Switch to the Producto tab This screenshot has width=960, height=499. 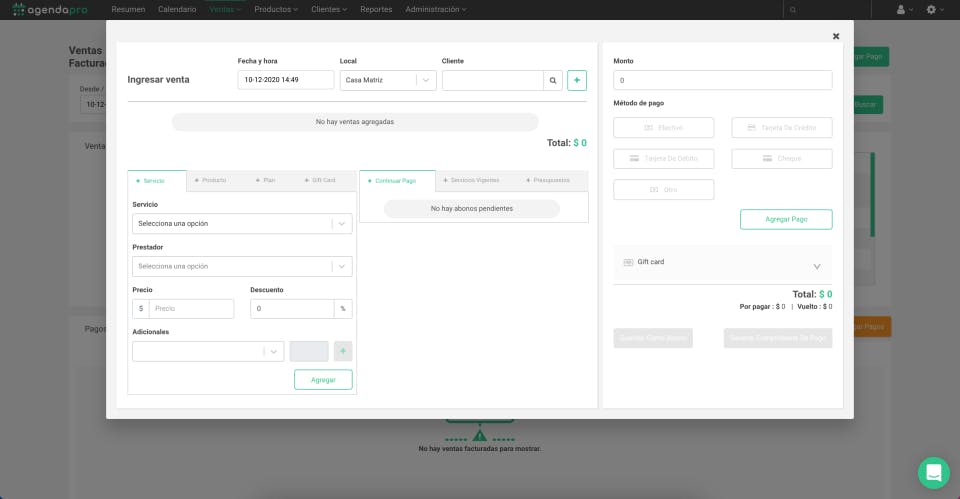click(211, 180)
